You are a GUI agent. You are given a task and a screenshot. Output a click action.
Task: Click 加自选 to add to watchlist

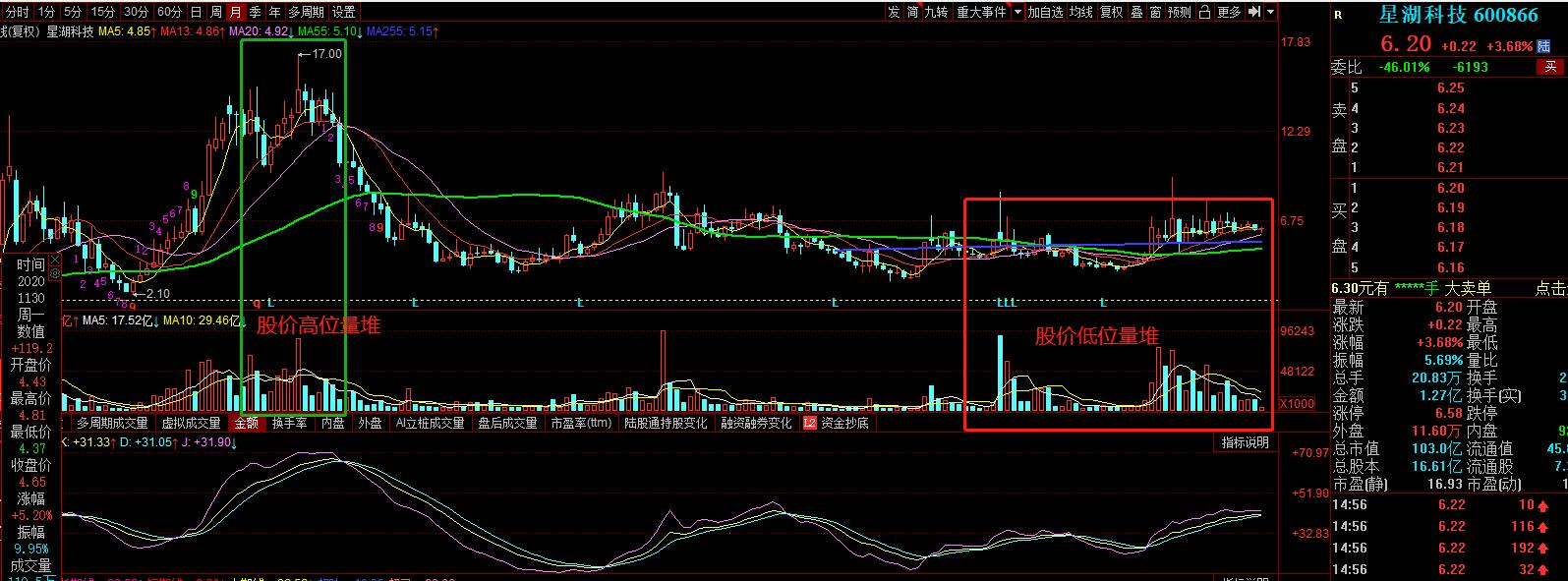coord(1046,12)
